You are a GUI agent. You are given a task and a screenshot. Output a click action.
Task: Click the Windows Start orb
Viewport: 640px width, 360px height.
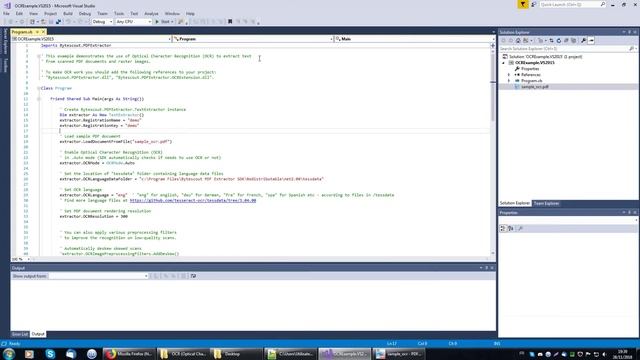point(9,353)
